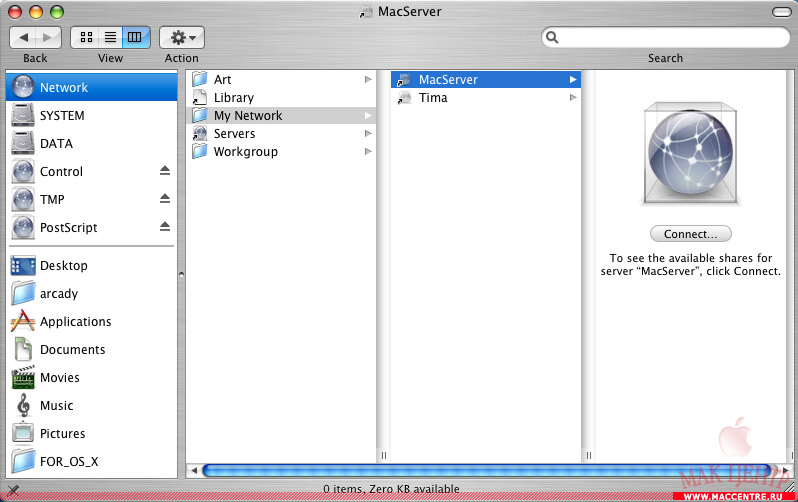Select the Art folder icon
The width and height of the screenshot is (798, 502).
(x=200, y=79)
